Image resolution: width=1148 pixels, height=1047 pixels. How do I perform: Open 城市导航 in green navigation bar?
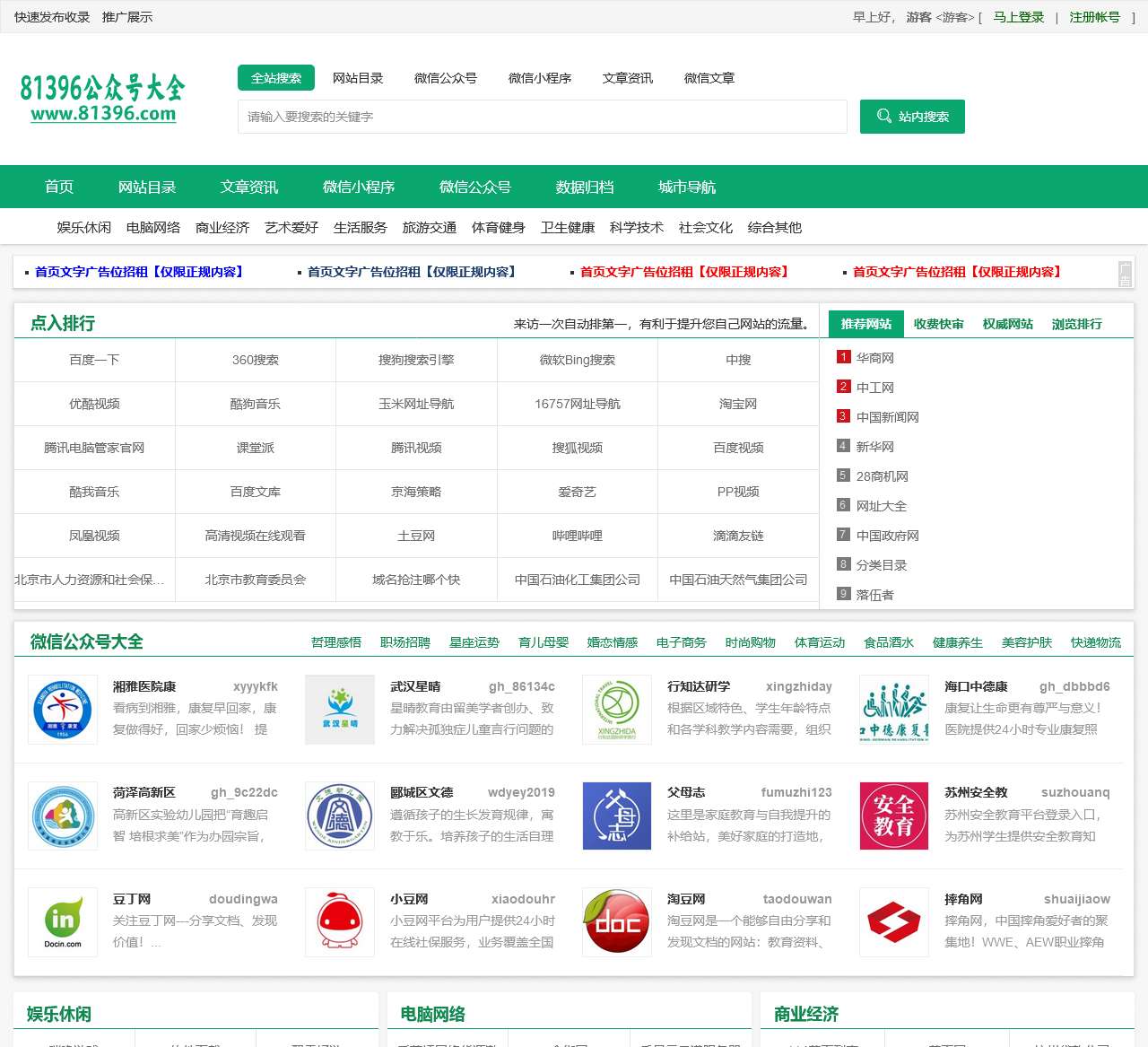point(687,187)
